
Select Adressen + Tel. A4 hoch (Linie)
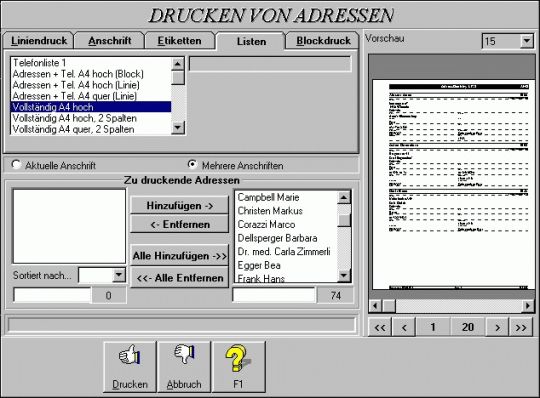pos(91,85)
